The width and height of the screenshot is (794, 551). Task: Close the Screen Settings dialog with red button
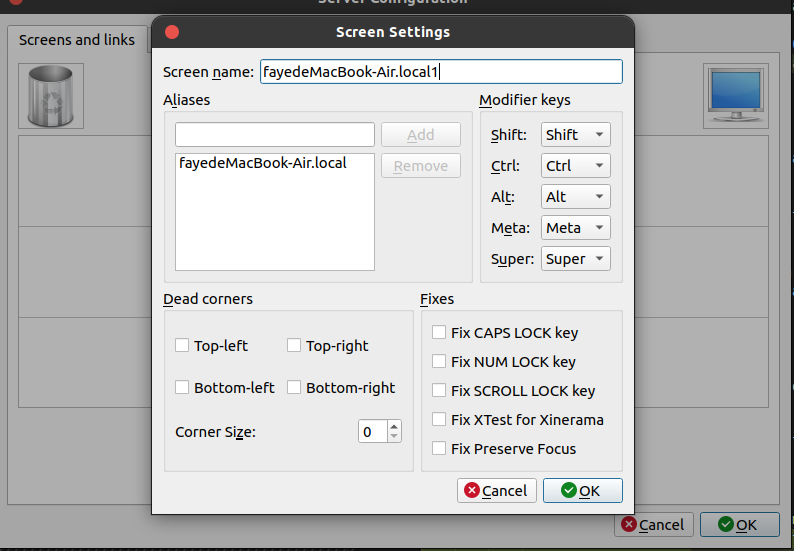[172, 32]
